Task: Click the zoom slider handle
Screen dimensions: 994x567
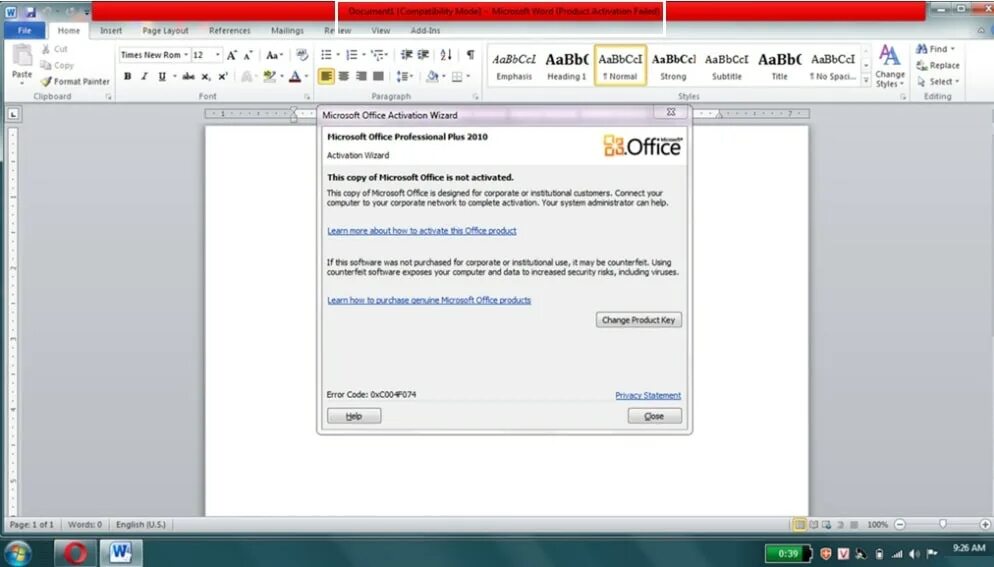Action: pyautogui.click(x=943, y=524)
